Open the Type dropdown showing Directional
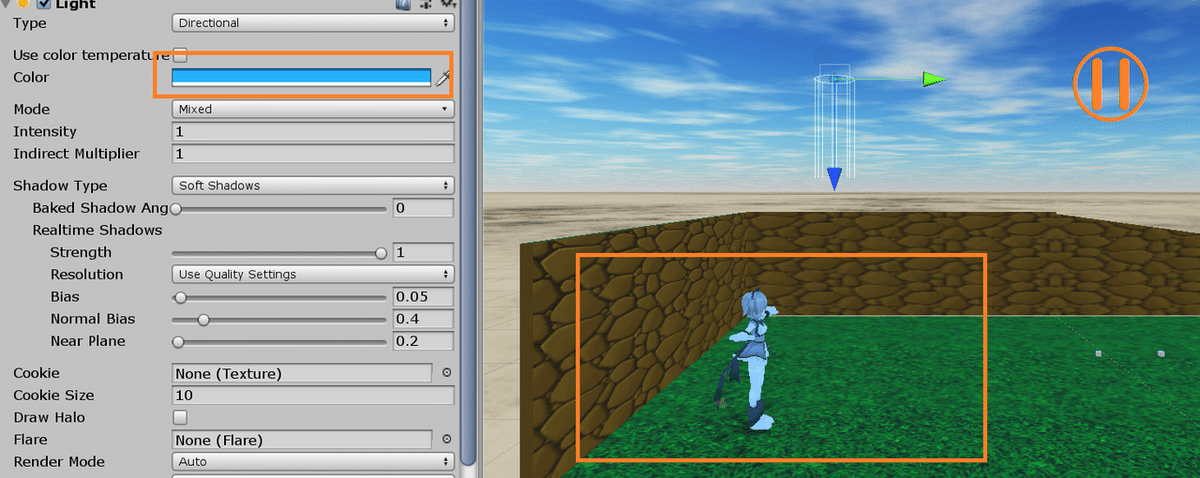The height and width of the screenshot is (478, 1200). tap(313, 22)
